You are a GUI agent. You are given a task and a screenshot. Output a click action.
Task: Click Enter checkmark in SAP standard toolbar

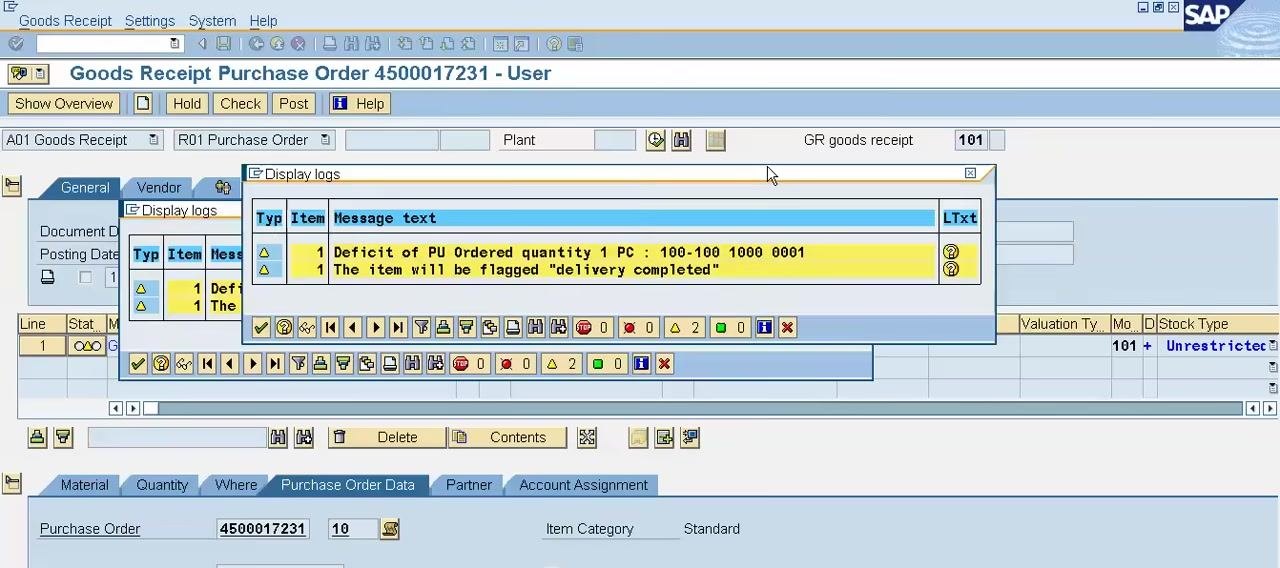coord(16,44)
